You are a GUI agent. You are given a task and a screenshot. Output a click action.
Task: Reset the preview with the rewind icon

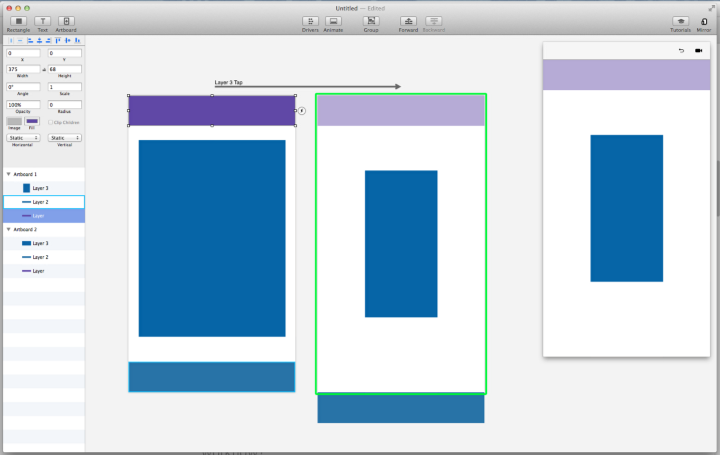[681, 51]
